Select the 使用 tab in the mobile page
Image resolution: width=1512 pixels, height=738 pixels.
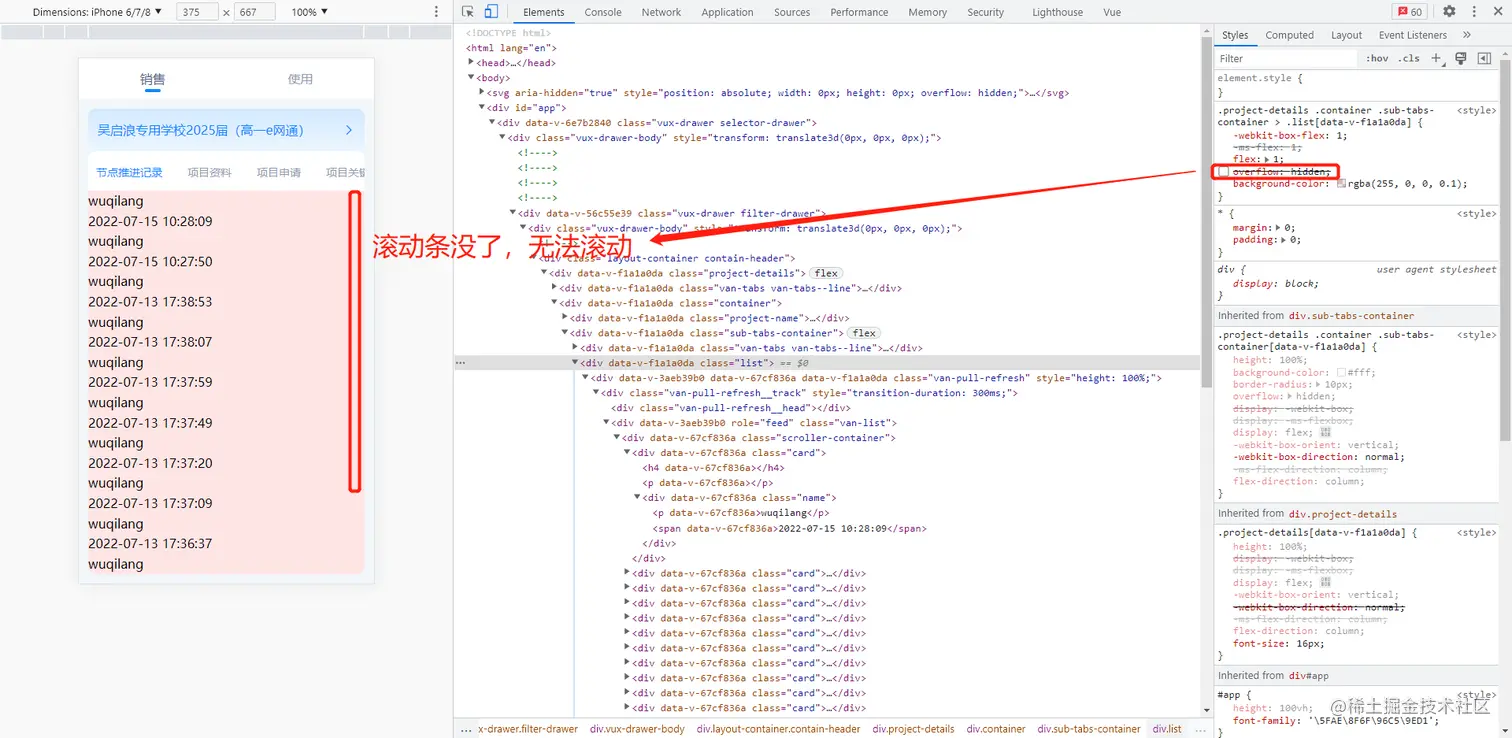coord(300,79)
